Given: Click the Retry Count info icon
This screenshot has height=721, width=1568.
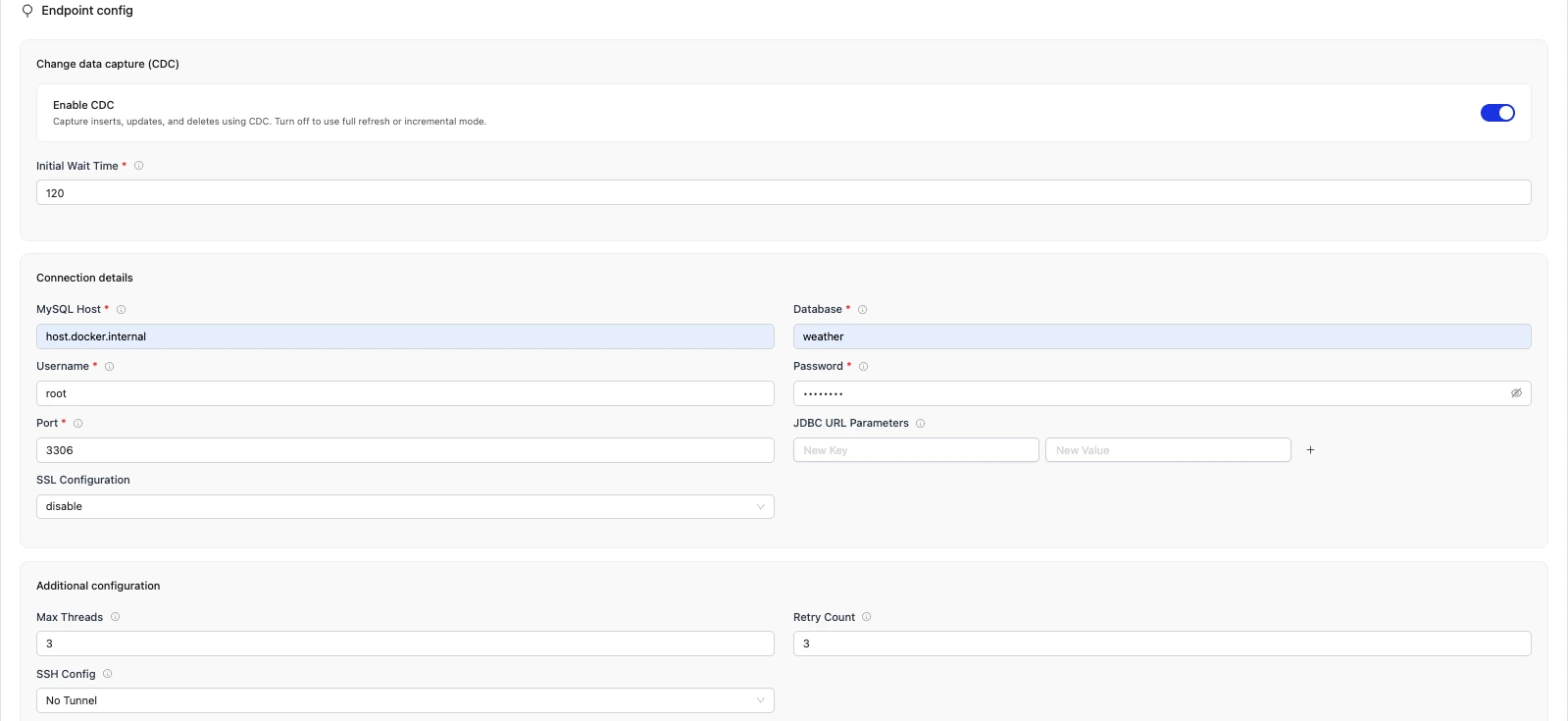Looking at the screenshot, I should (866, 617).
